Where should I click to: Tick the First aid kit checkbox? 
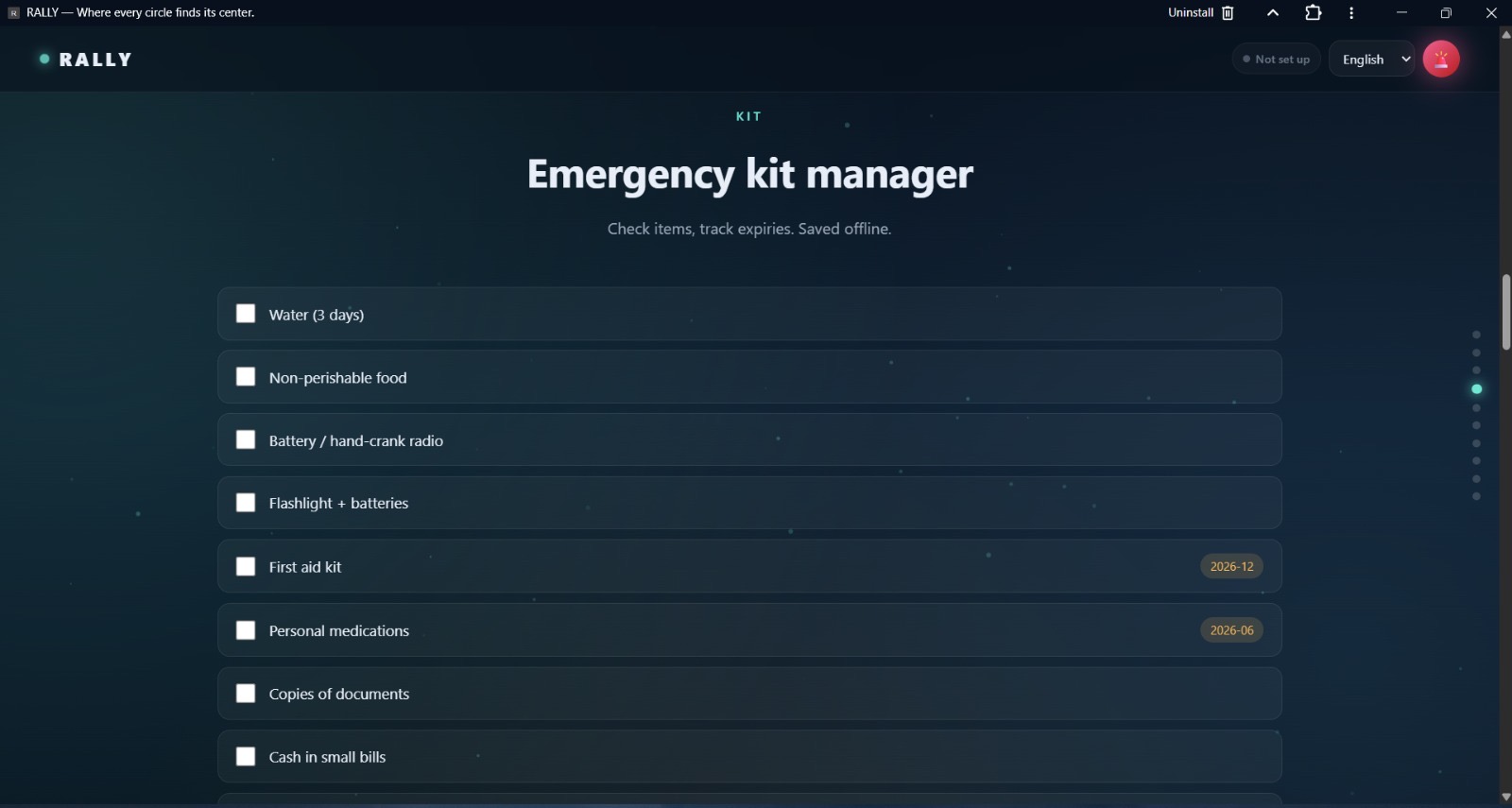coord(246,566)
